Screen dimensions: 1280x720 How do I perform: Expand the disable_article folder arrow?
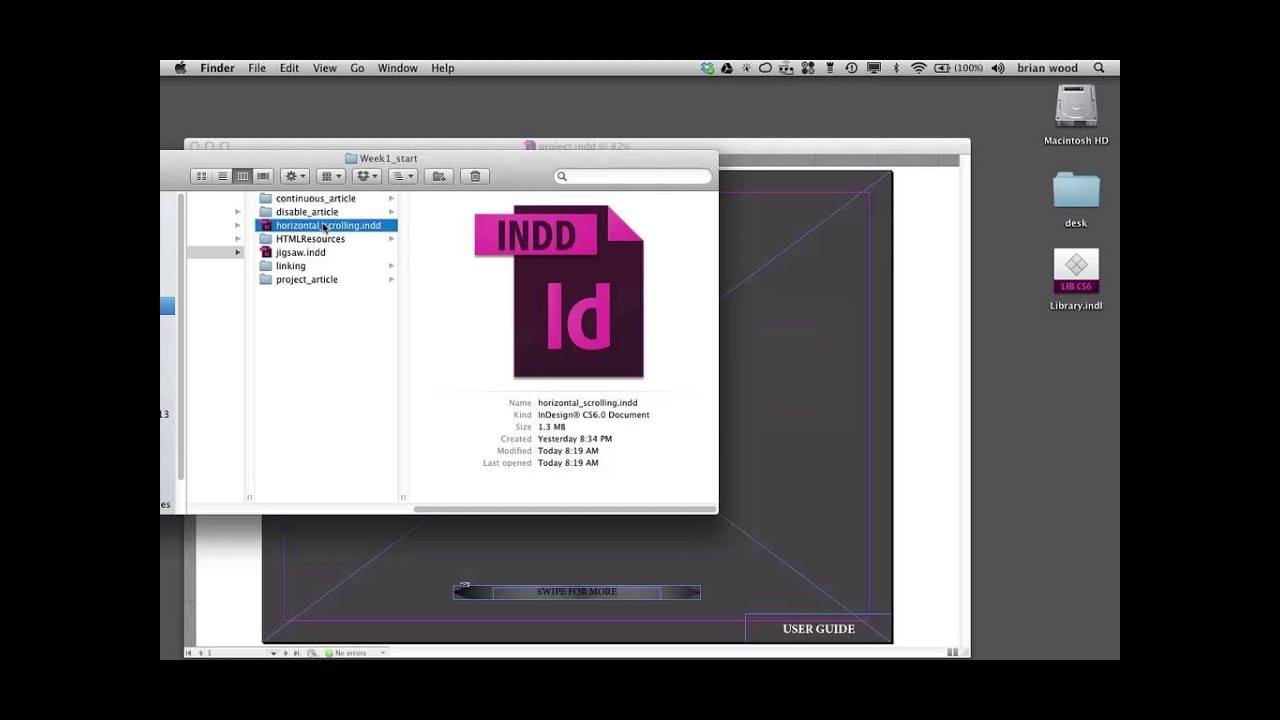point(391,212)
